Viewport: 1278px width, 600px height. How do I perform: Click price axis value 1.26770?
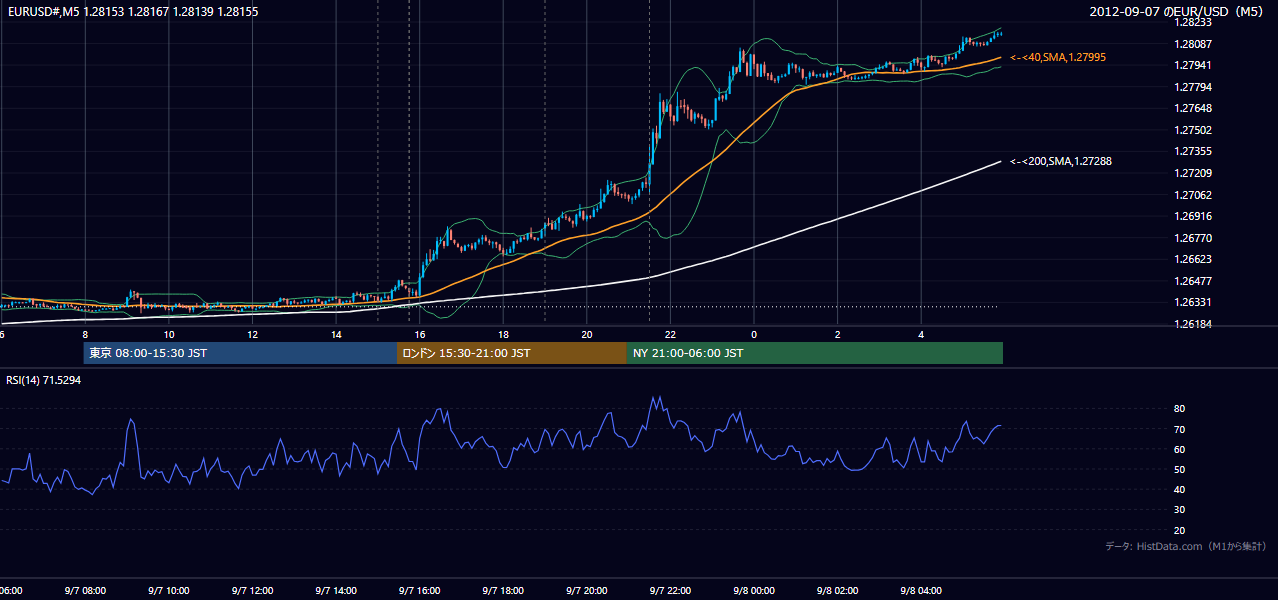pos(1194,238)
